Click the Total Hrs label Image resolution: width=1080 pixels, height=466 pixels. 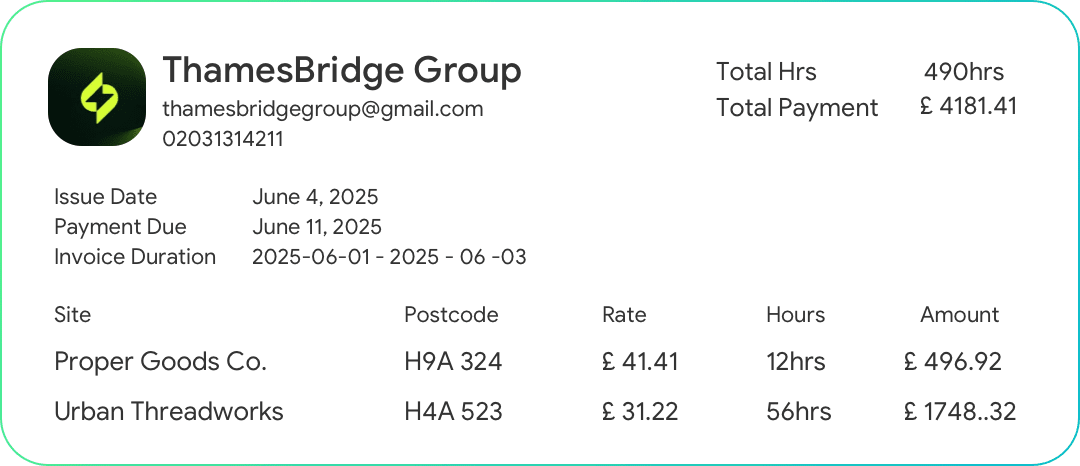click(x=766, y=72)
